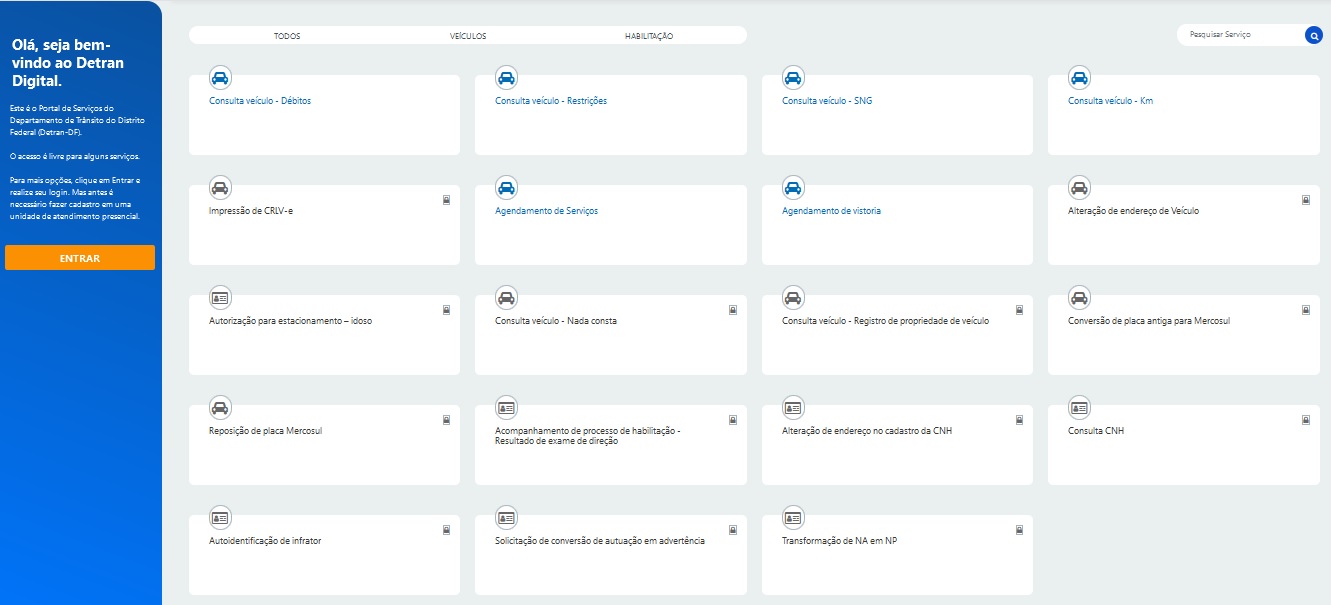The height and width of the screenshot is (605, 1331).
Task: Show all services with TODOS tab
Action: pyautogui.click(x=287, y=36)
